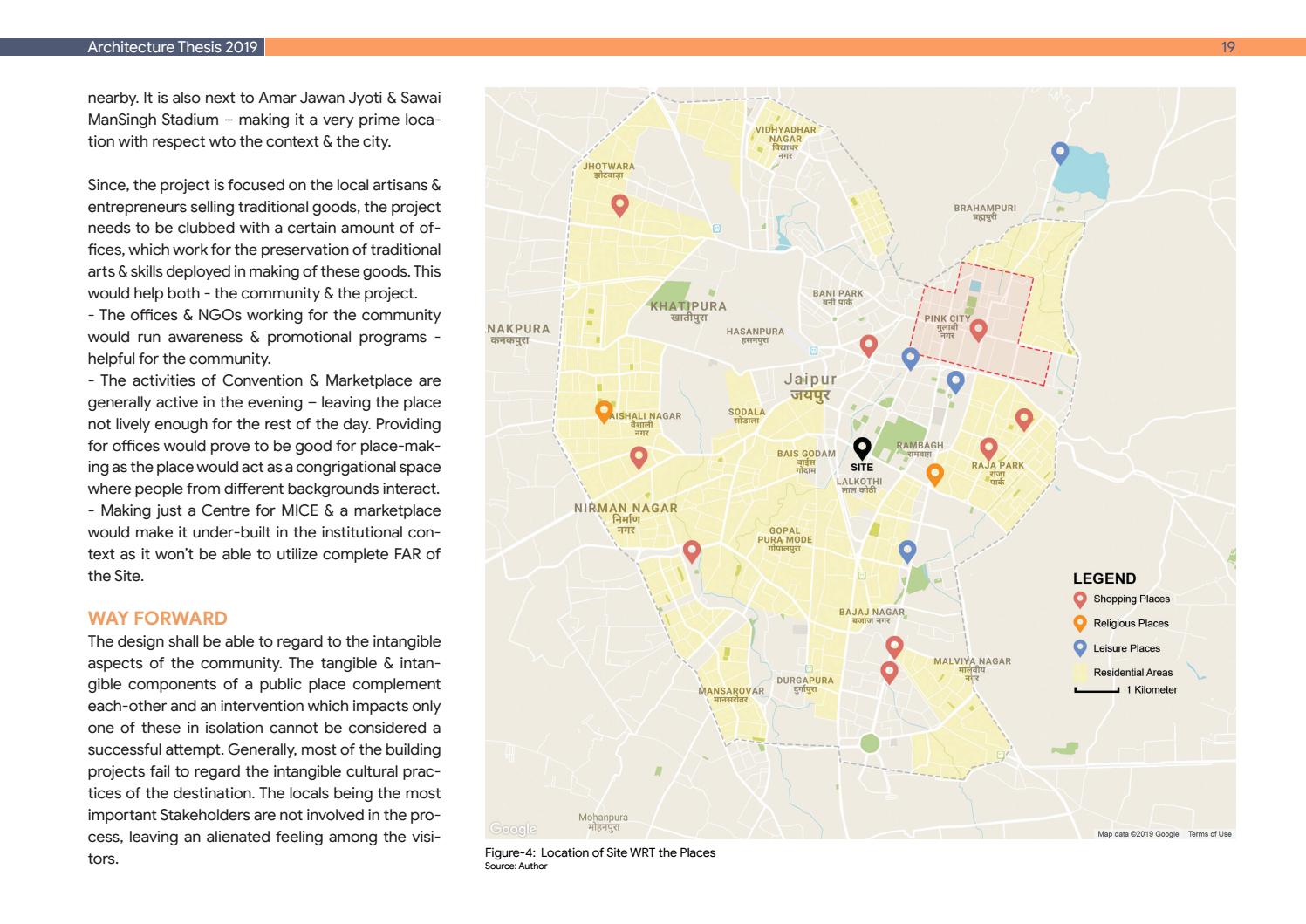This screenshot has height=924, width=1306.
Task: Click the black SITE location pin
Action: pyautogui.click(x=862, y=448)
